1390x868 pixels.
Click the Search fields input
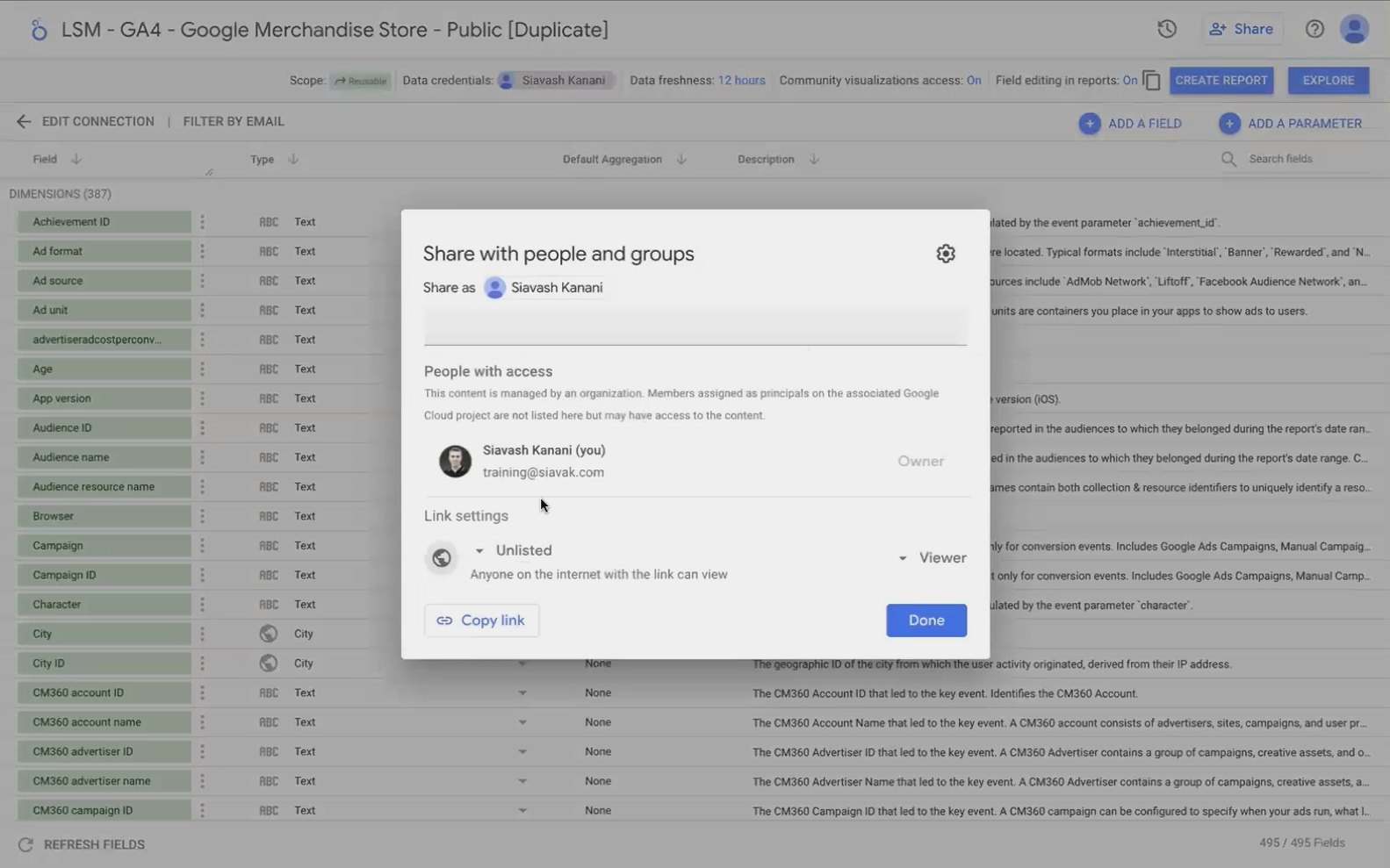[x=1307, y=159]
